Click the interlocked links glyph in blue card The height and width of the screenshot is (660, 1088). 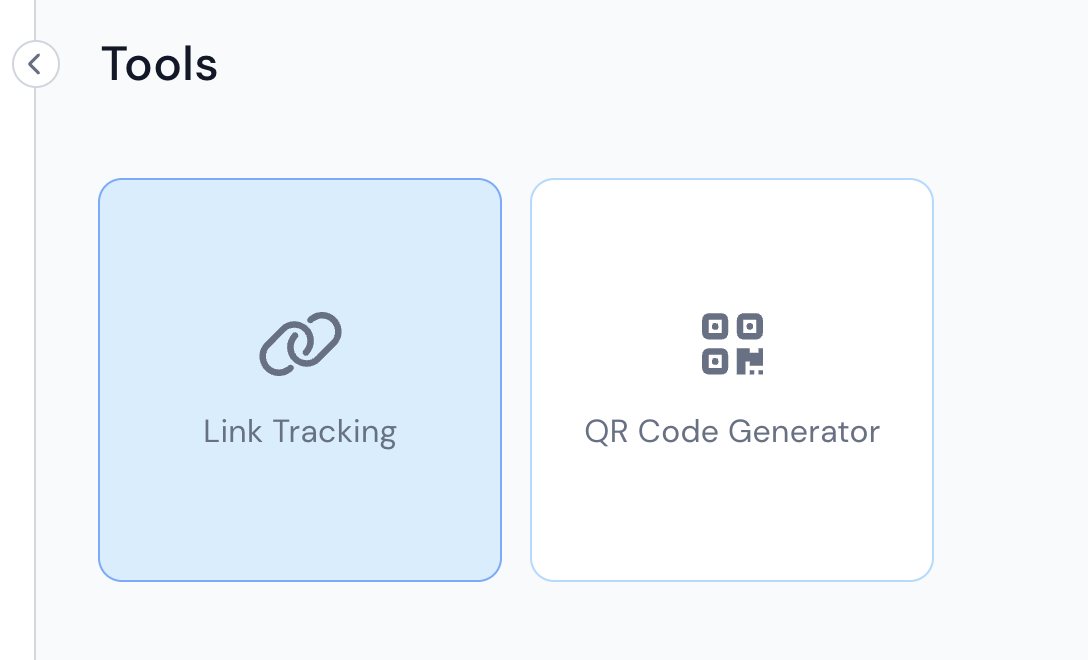pyautogui.click(x=300, y=344)
